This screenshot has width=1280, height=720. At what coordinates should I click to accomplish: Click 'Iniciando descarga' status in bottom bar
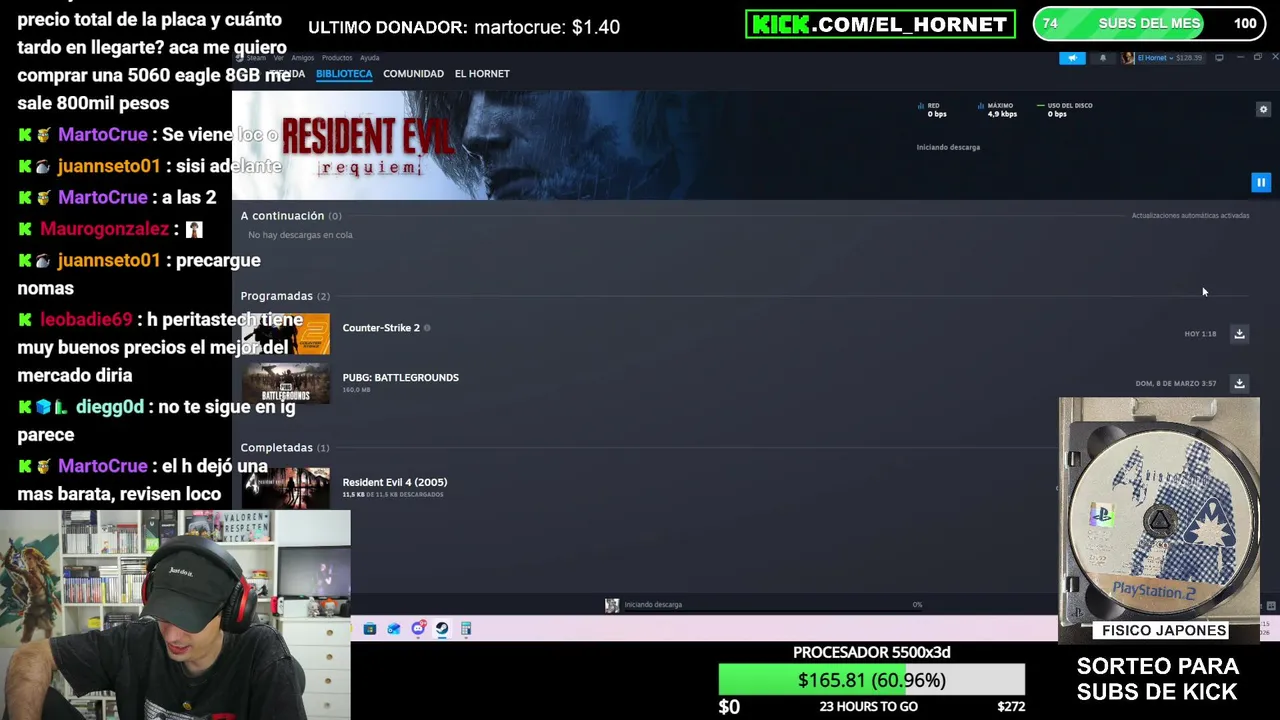point(653,605)
